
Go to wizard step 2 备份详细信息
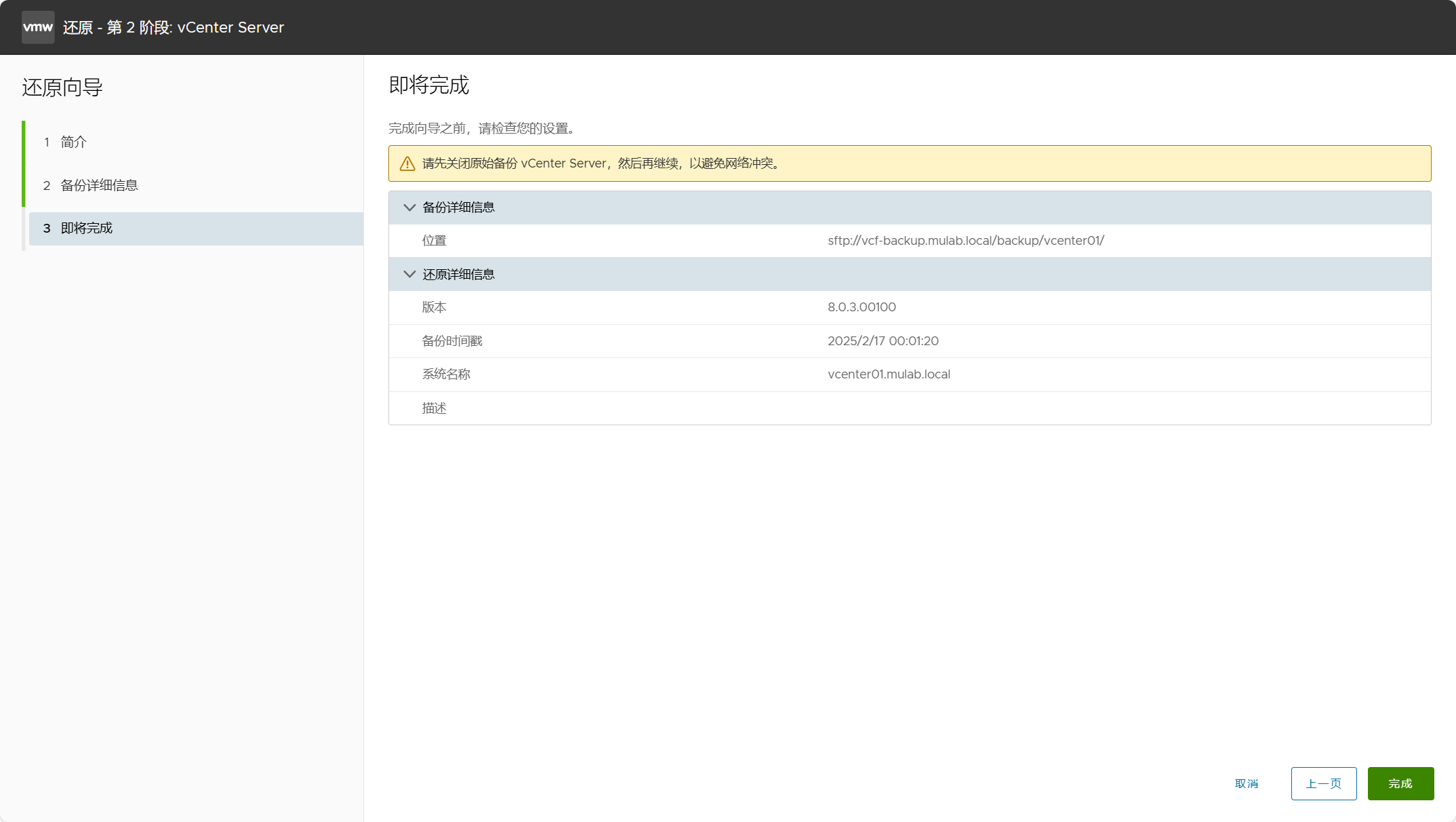[99, 185]
